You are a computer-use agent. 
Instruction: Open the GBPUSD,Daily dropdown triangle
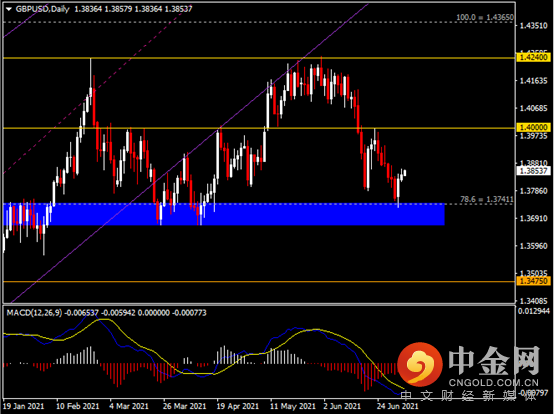click(x=9, y=9)
